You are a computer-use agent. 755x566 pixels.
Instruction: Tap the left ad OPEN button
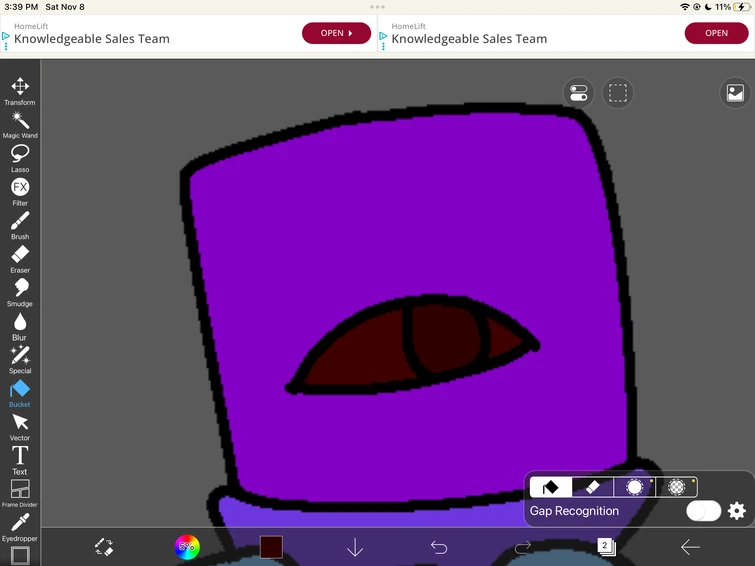pyautogui.click(x=337, y=33)
